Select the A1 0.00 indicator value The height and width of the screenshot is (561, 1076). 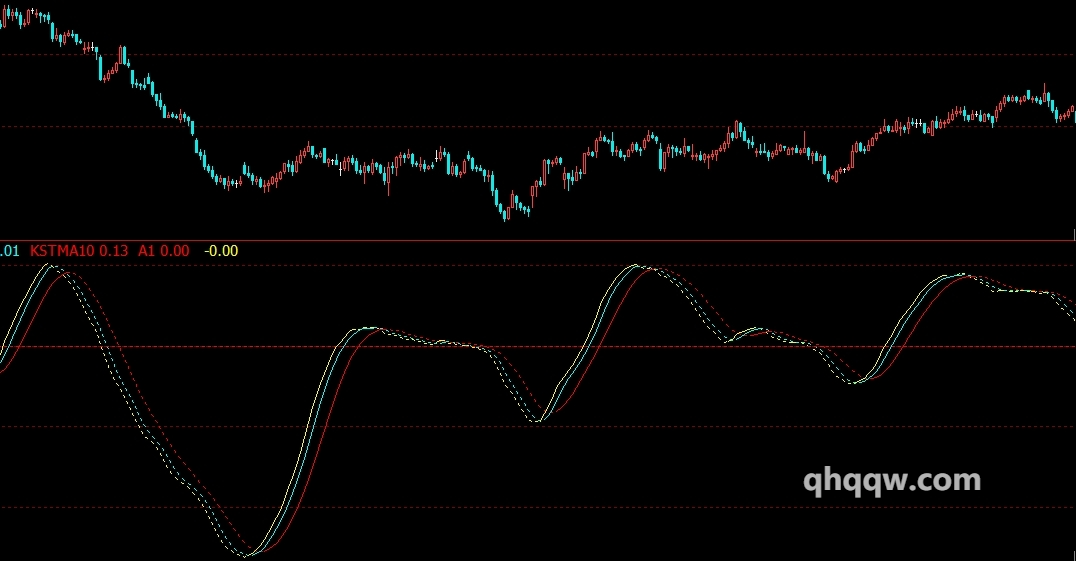164,251
